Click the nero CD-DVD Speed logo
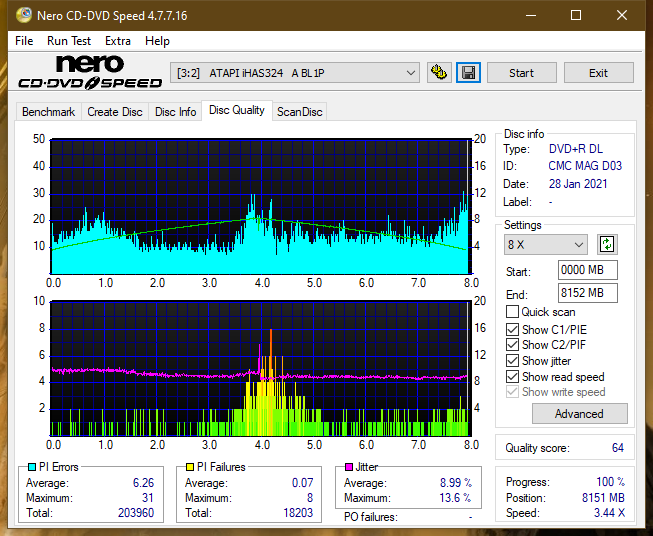The width and height of the screenshot is (653, 536). coord(90,72)
